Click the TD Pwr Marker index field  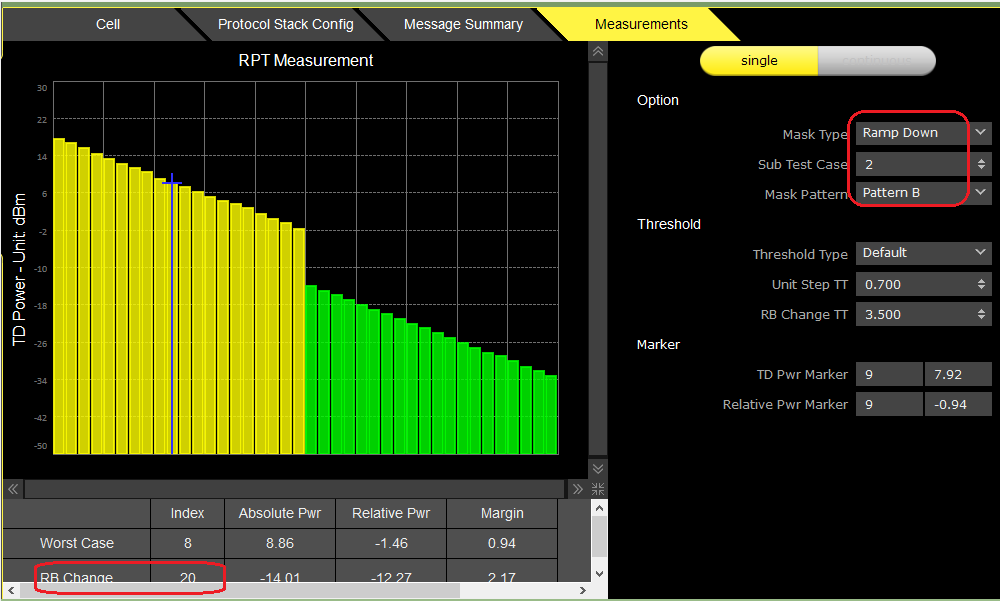(x=889, y=375)
